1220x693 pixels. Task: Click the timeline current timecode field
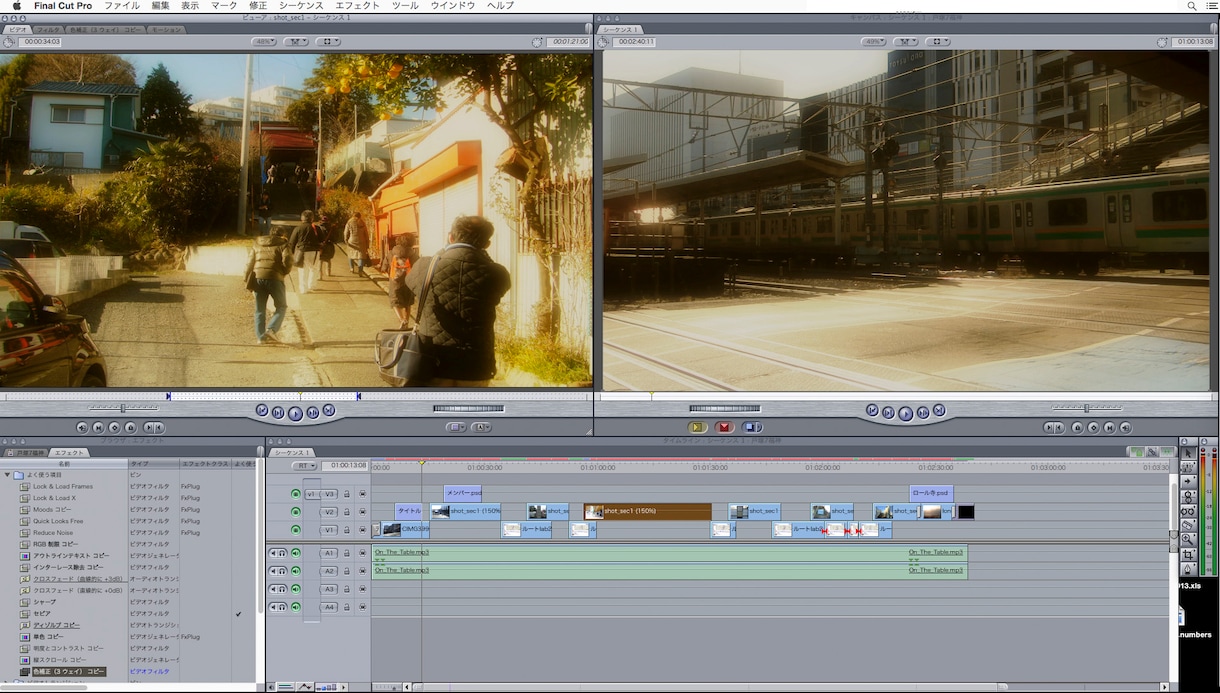click(x=345, y=465)
